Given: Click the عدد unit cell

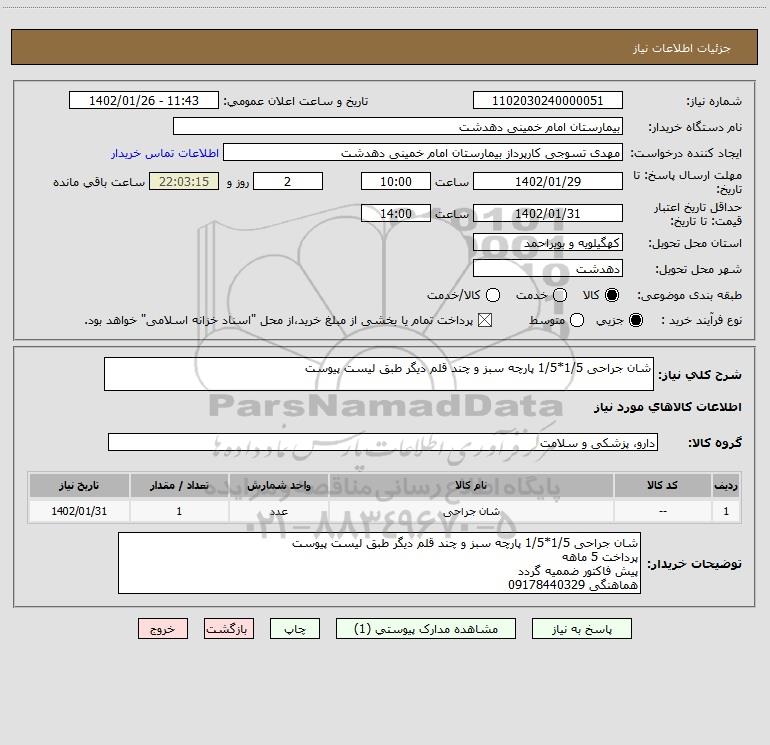Looking at the screenshot, I should (278, 511).
